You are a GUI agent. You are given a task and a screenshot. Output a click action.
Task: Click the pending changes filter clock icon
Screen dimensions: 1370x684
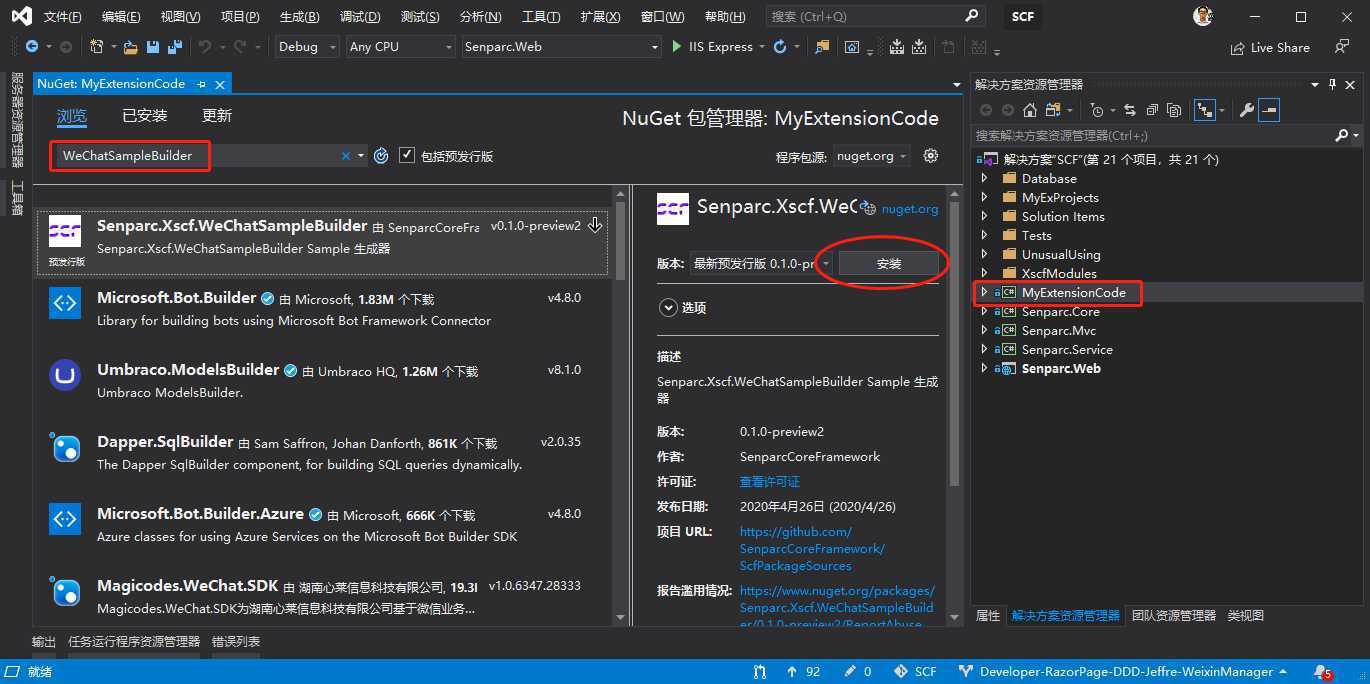click(1098, 110)
